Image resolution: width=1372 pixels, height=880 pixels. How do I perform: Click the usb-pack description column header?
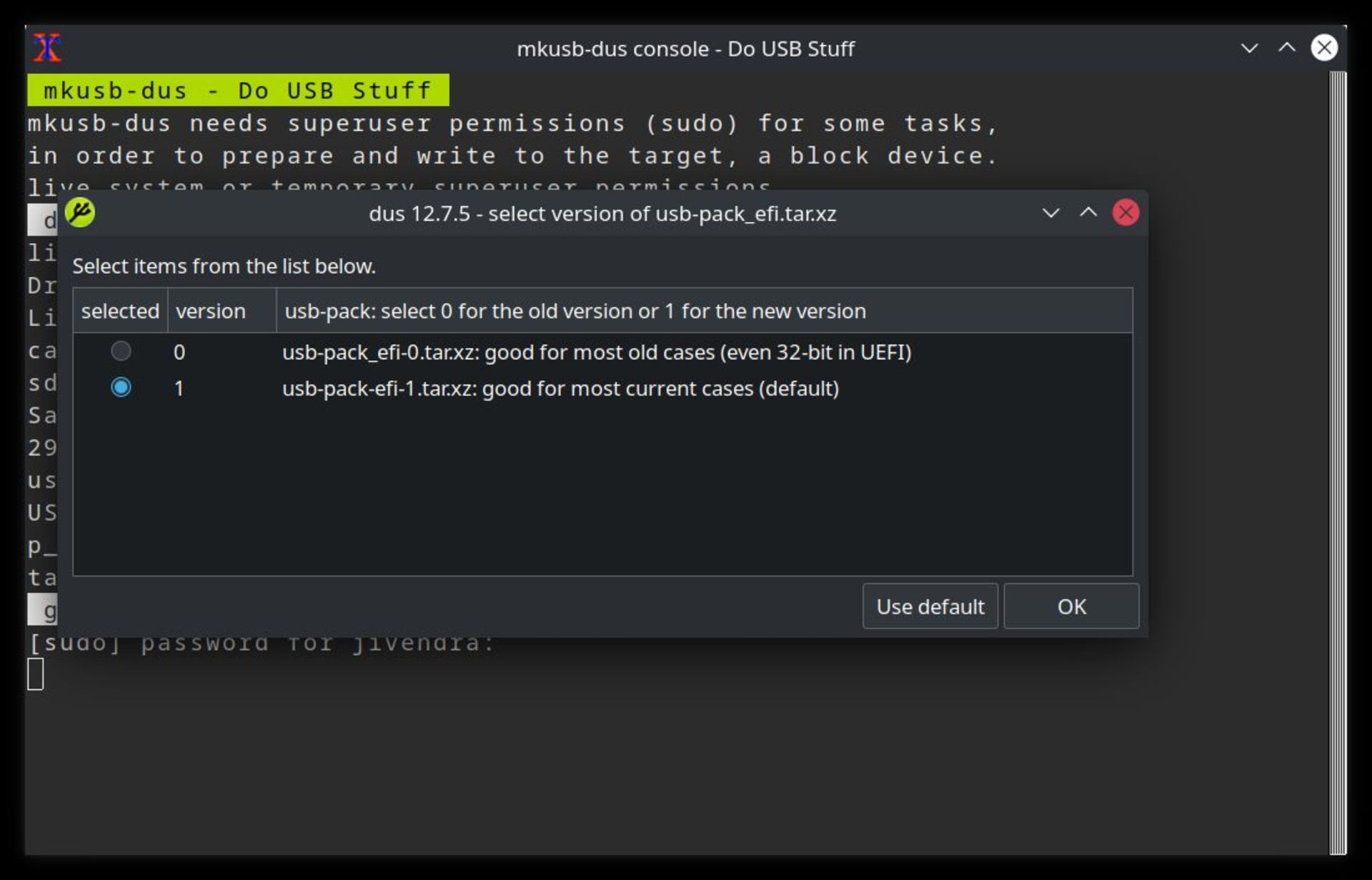click(704, 311)
